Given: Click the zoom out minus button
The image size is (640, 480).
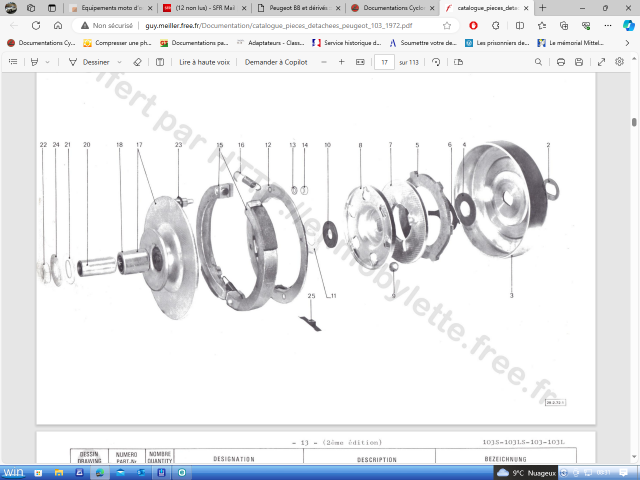Looking at the screenshot, I should pos(322,62).
